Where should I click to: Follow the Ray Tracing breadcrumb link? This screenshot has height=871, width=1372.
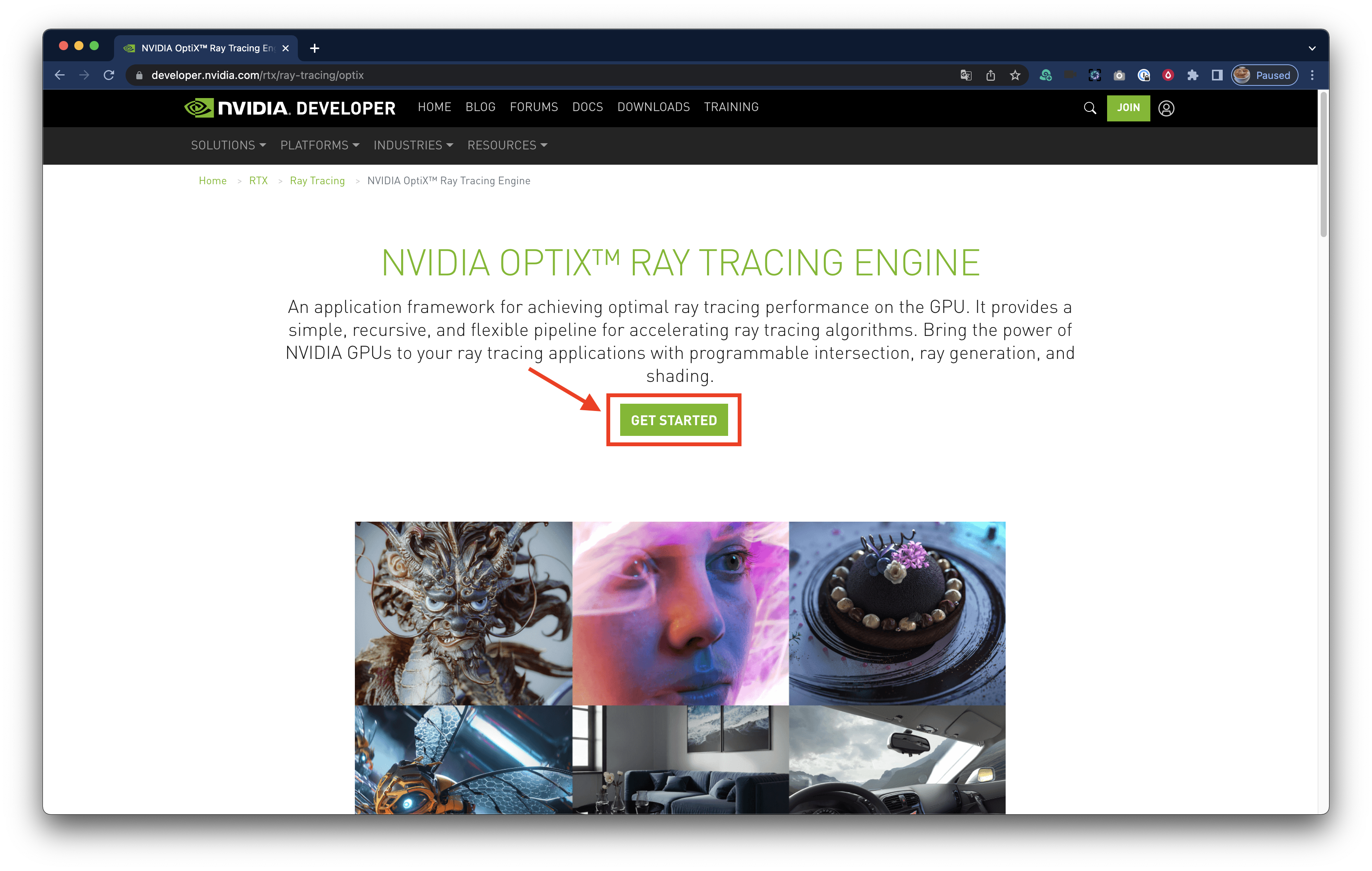click(x=317, y=181)
